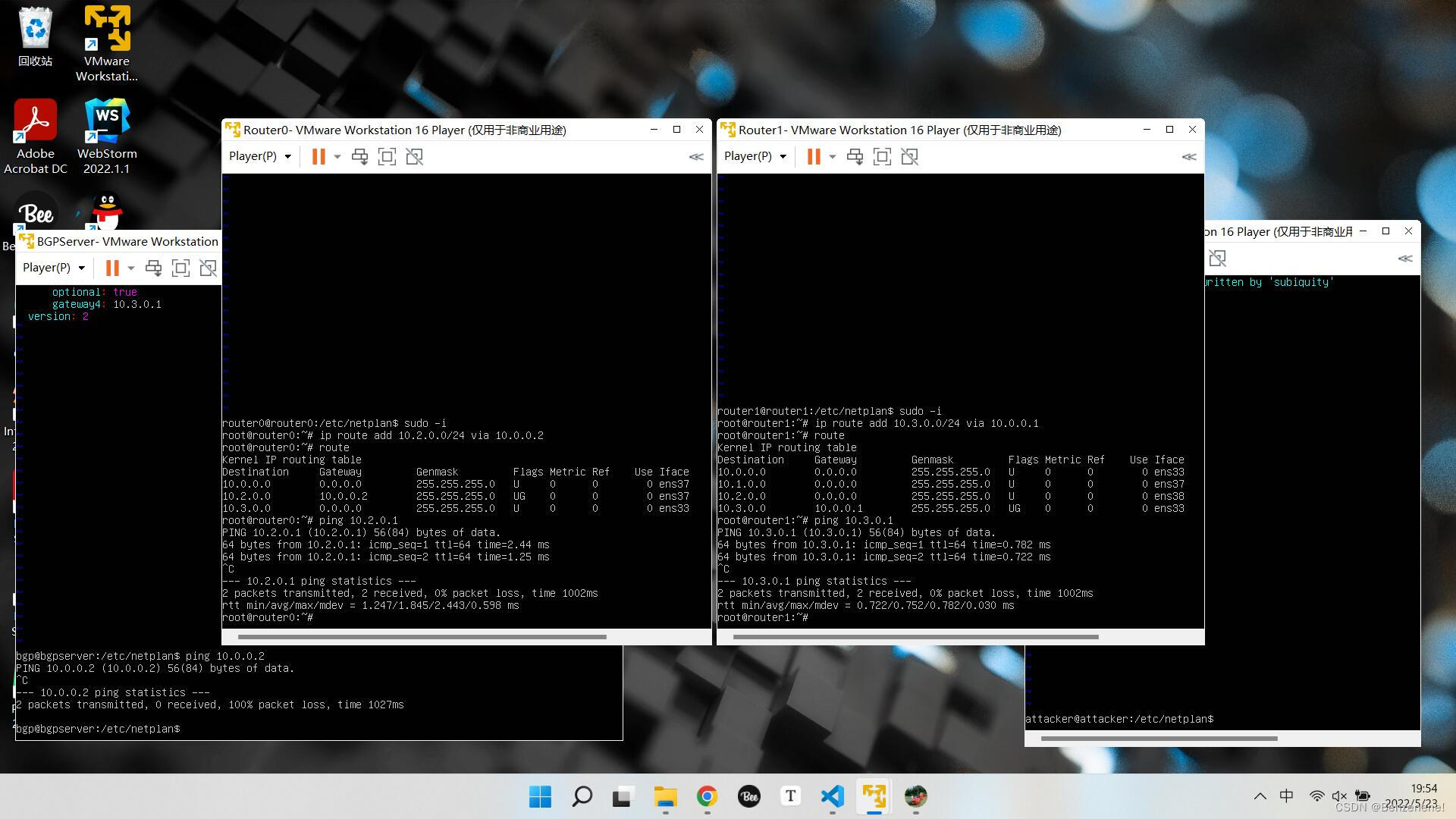Viewport: 1456px width, 819px height.
Task: Toggle Unity mode in Router1 window
Action: point(909,157)
